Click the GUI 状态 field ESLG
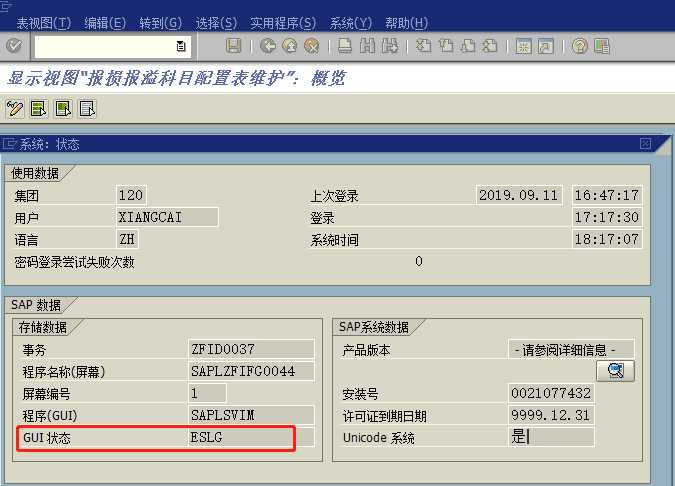675x486 pixels. 251,437
